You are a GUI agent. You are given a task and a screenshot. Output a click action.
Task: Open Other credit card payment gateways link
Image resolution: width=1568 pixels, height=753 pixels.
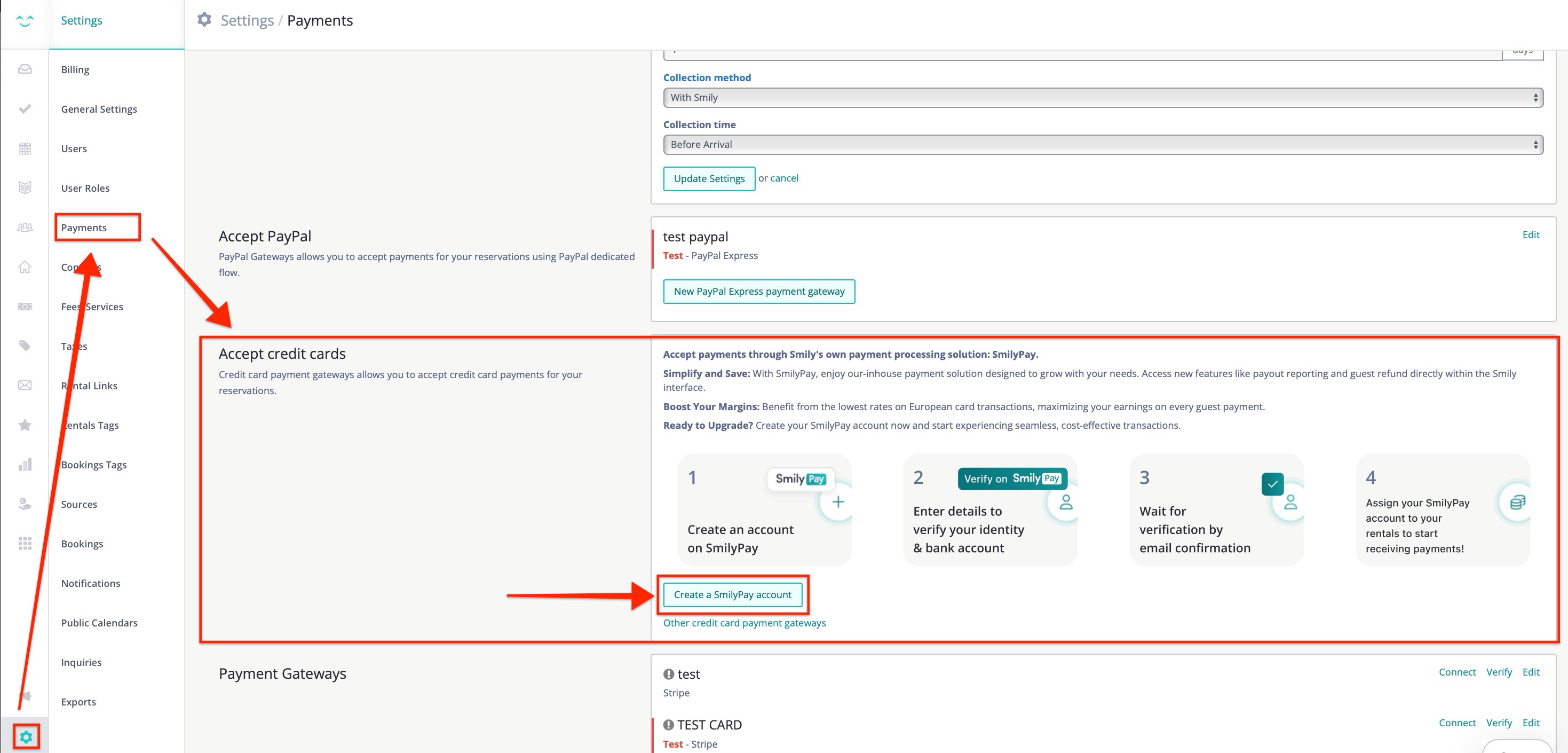(745, 623)
